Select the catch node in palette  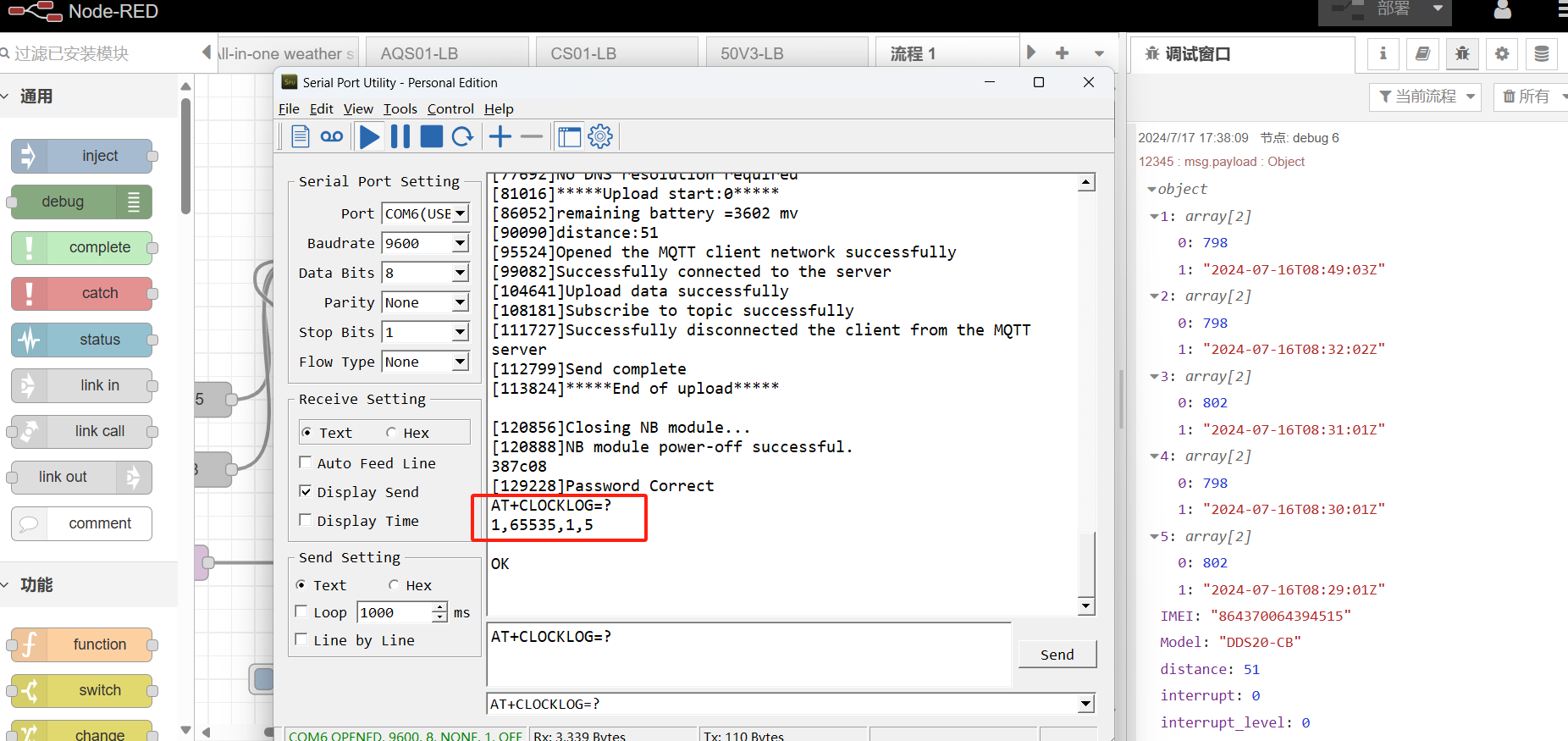(x=81, y=293)
